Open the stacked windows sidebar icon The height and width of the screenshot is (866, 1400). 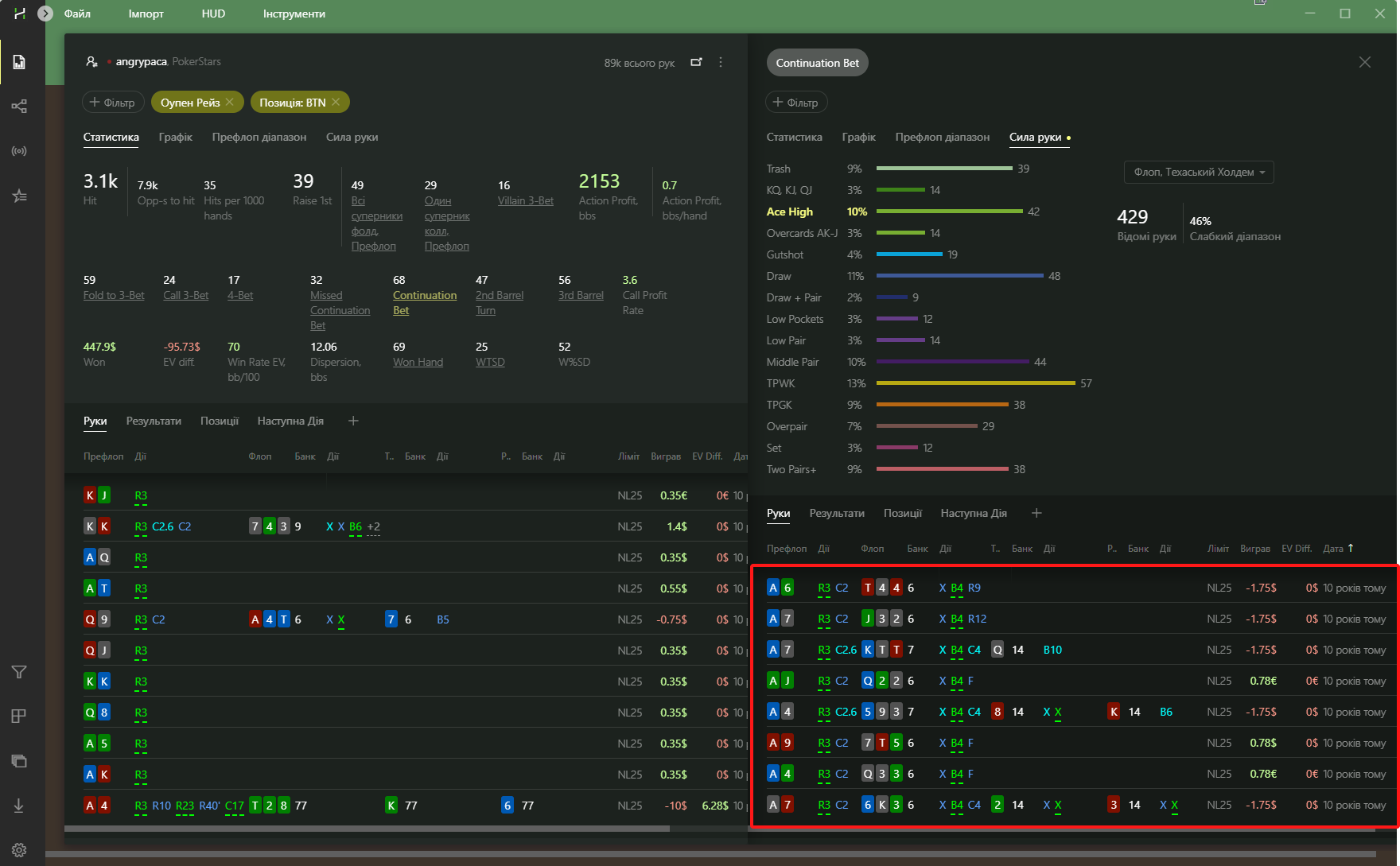[19, 761]
